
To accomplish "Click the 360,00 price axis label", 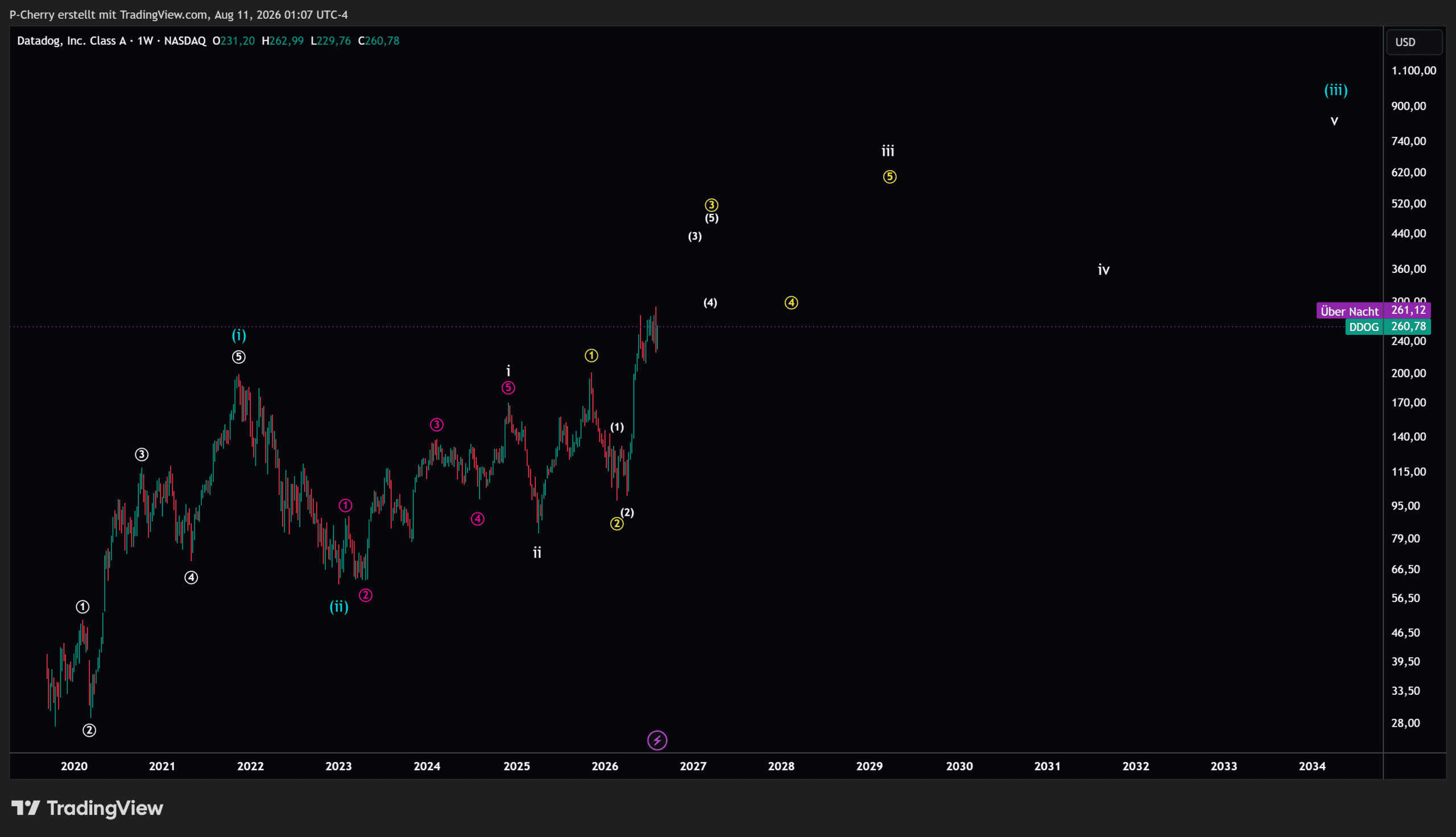I will click(1408, 269).
